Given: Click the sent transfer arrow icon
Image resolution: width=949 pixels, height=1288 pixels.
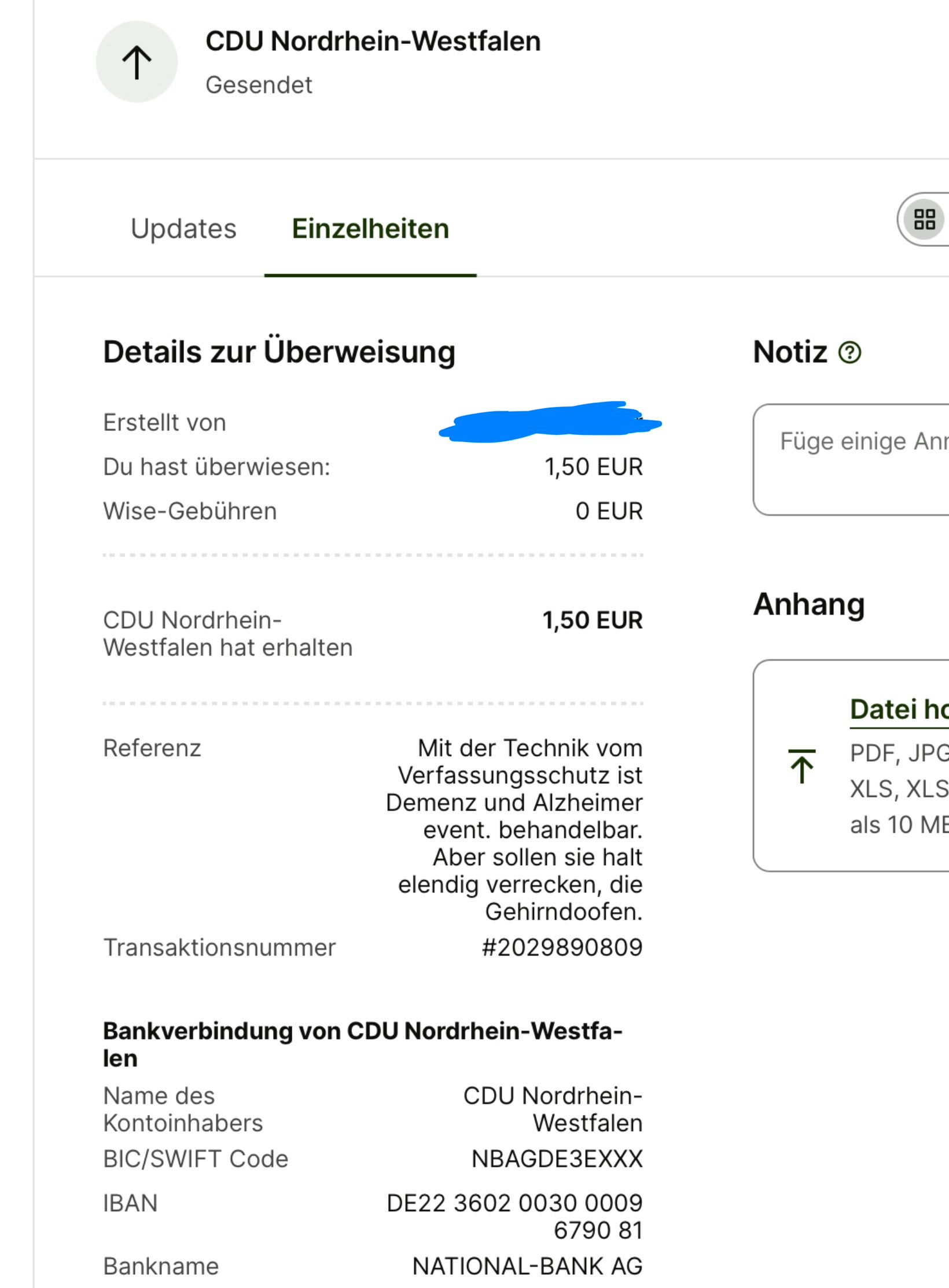Looking at the screenshot, I should (x=137, y=62).
